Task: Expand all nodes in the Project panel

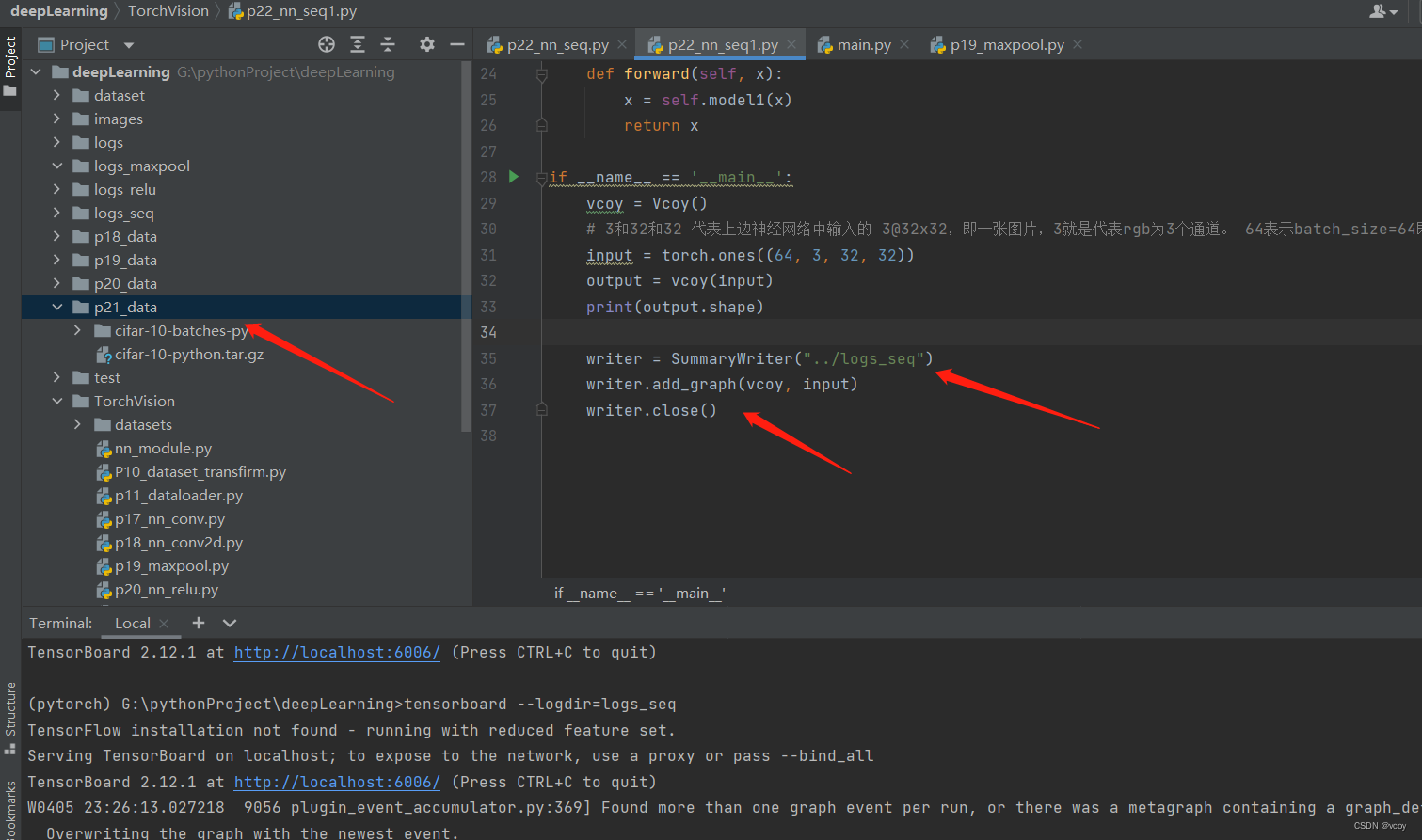Action: (358, 44)
